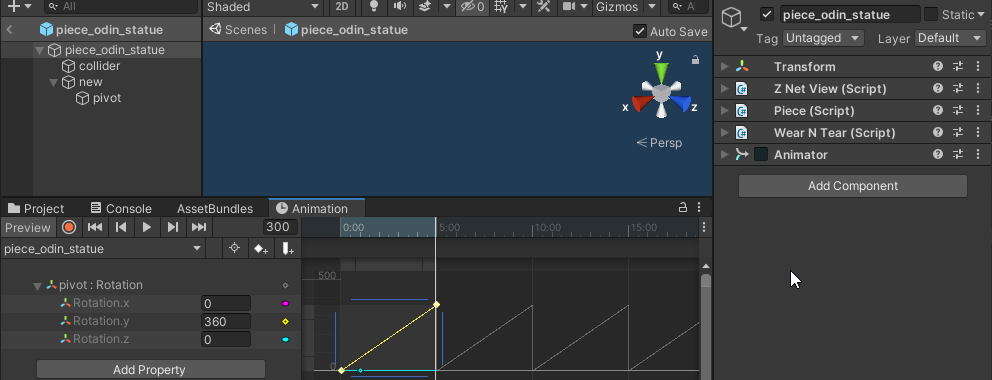992x380 pixels.
Task: Enable animation keyframe recording
Action: tap(69, 227)
